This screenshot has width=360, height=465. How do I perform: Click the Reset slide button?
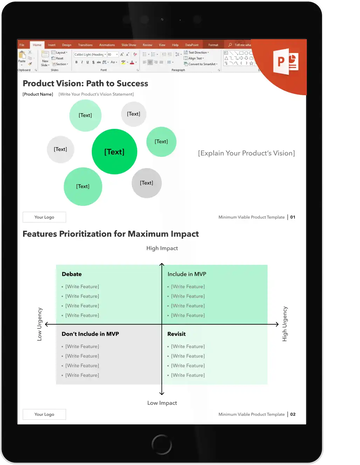57,58
